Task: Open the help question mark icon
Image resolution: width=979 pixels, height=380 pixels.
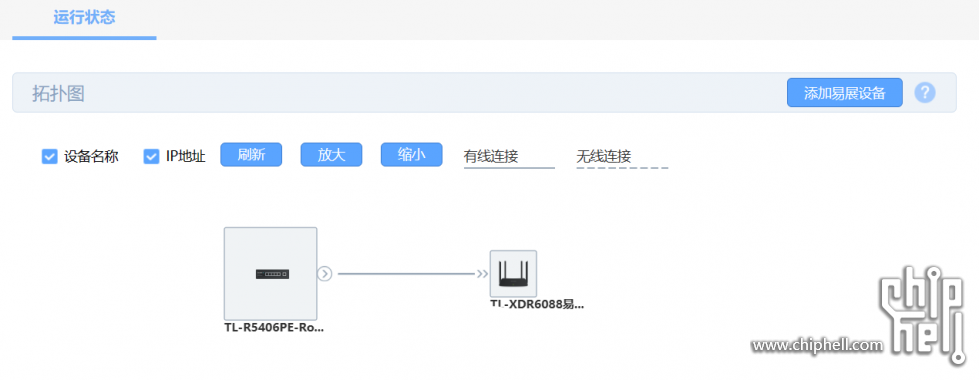Action: [x=925, y=93]
